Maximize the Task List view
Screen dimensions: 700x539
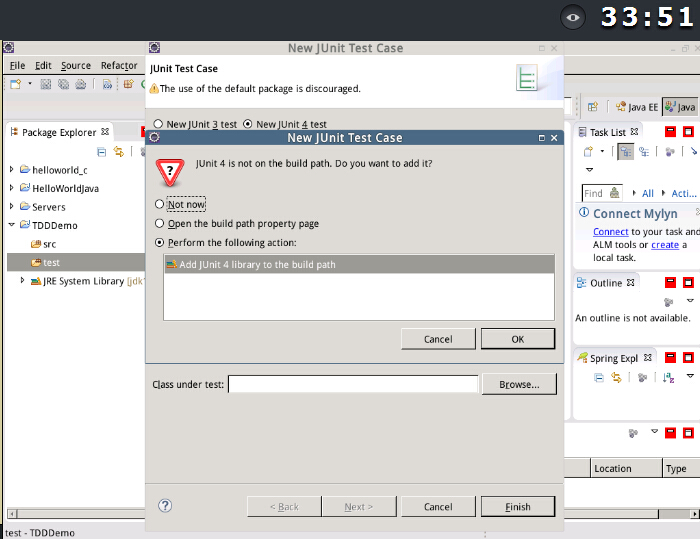point(688,131)
